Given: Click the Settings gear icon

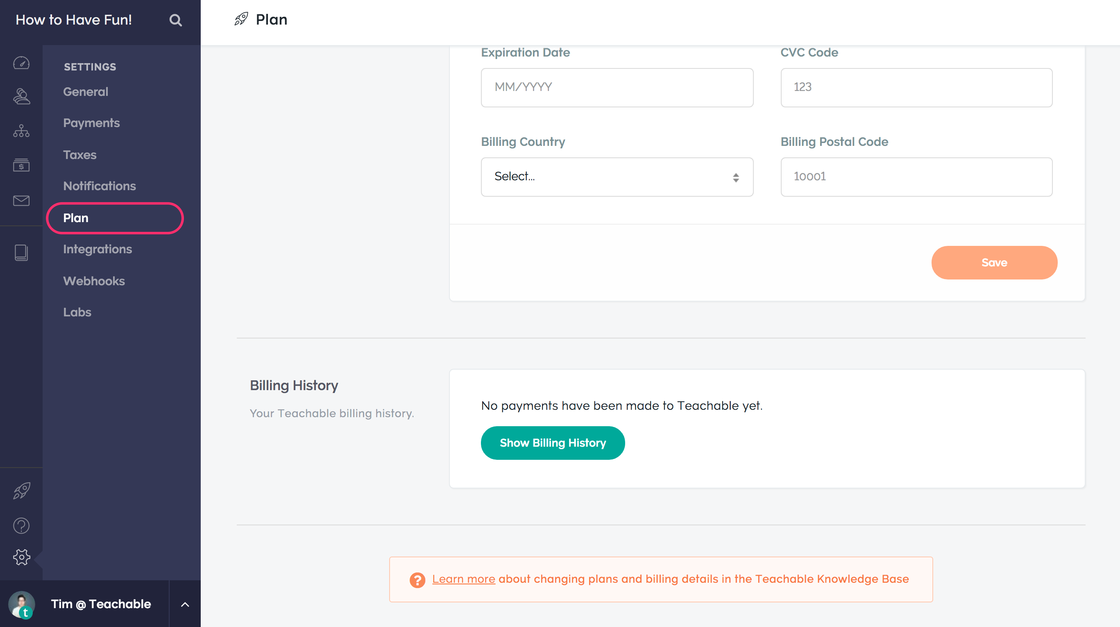Looking at the screenshot, I should 21,557.
